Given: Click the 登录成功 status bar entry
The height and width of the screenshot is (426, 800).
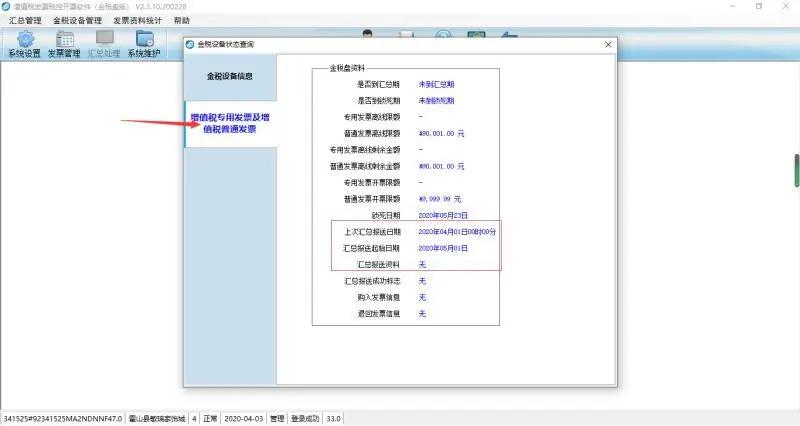Looking at the screenshot, I should point(305,418).
